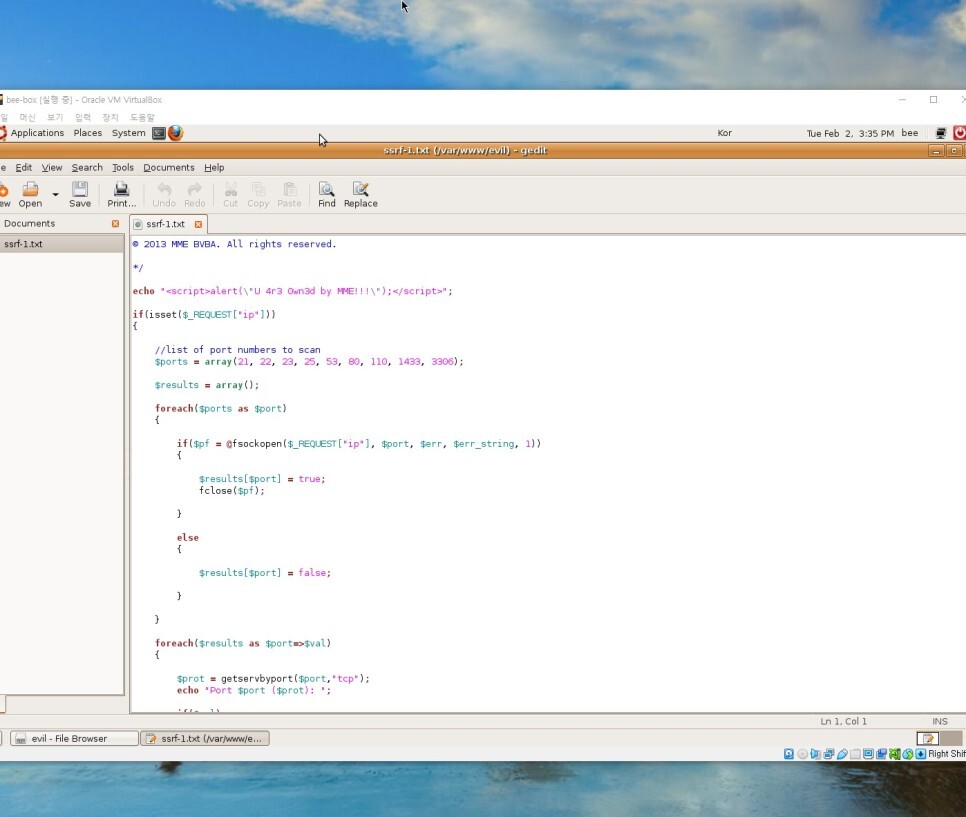Image resolution: width=966 pixels, height=817 pixels.
Task: Close the ssrf-1.txt tab
Action: (x=198, y=224)
